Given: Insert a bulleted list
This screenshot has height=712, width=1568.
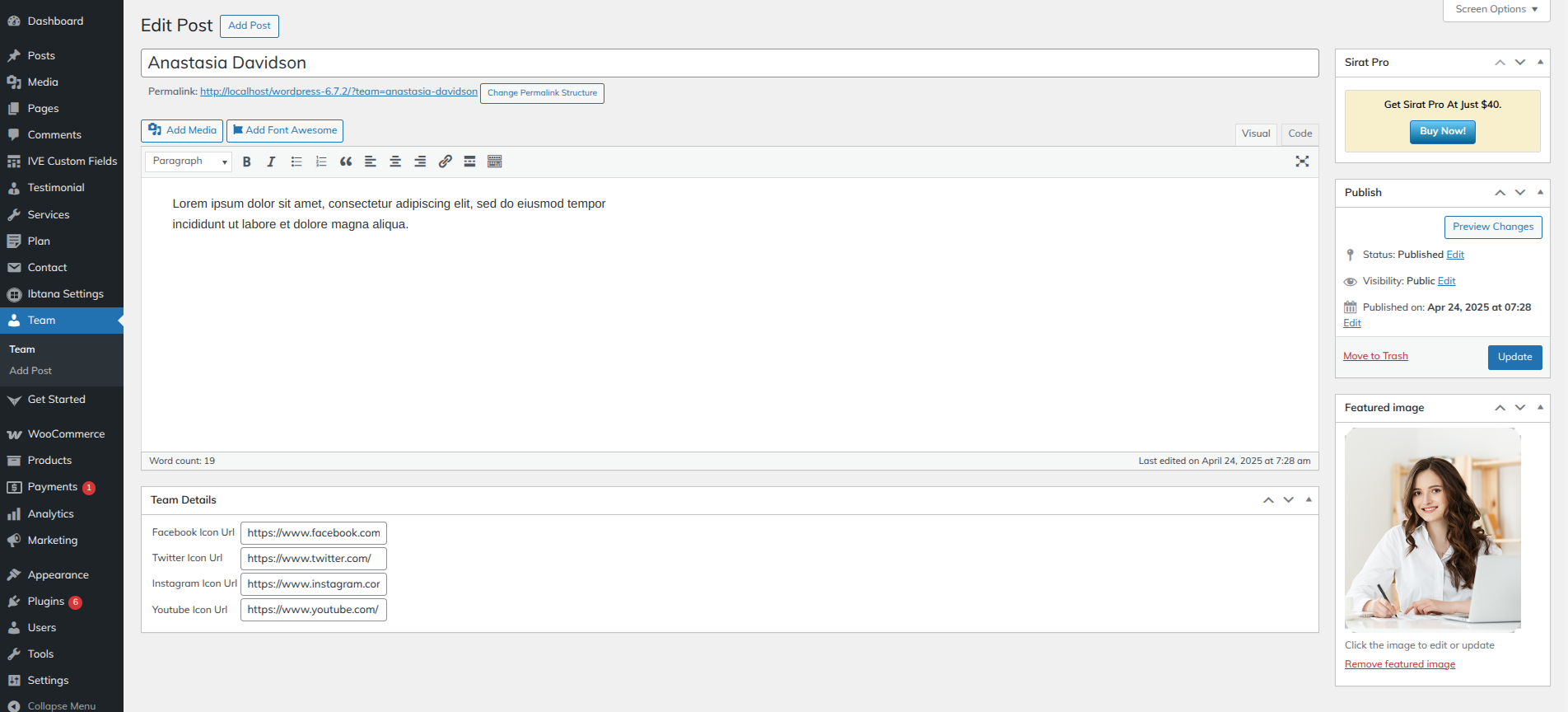Looking at the screenshot, I should point(296,162).
